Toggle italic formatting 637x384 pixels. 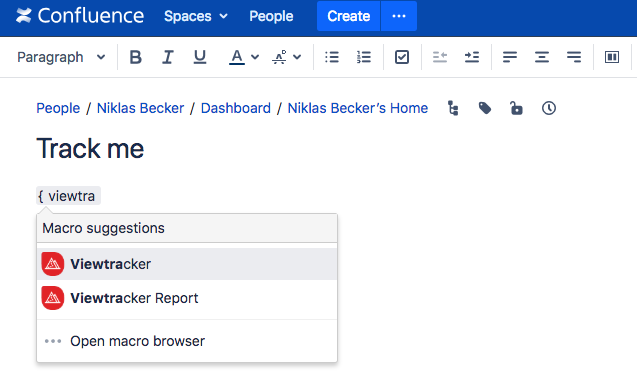point(167,57)
